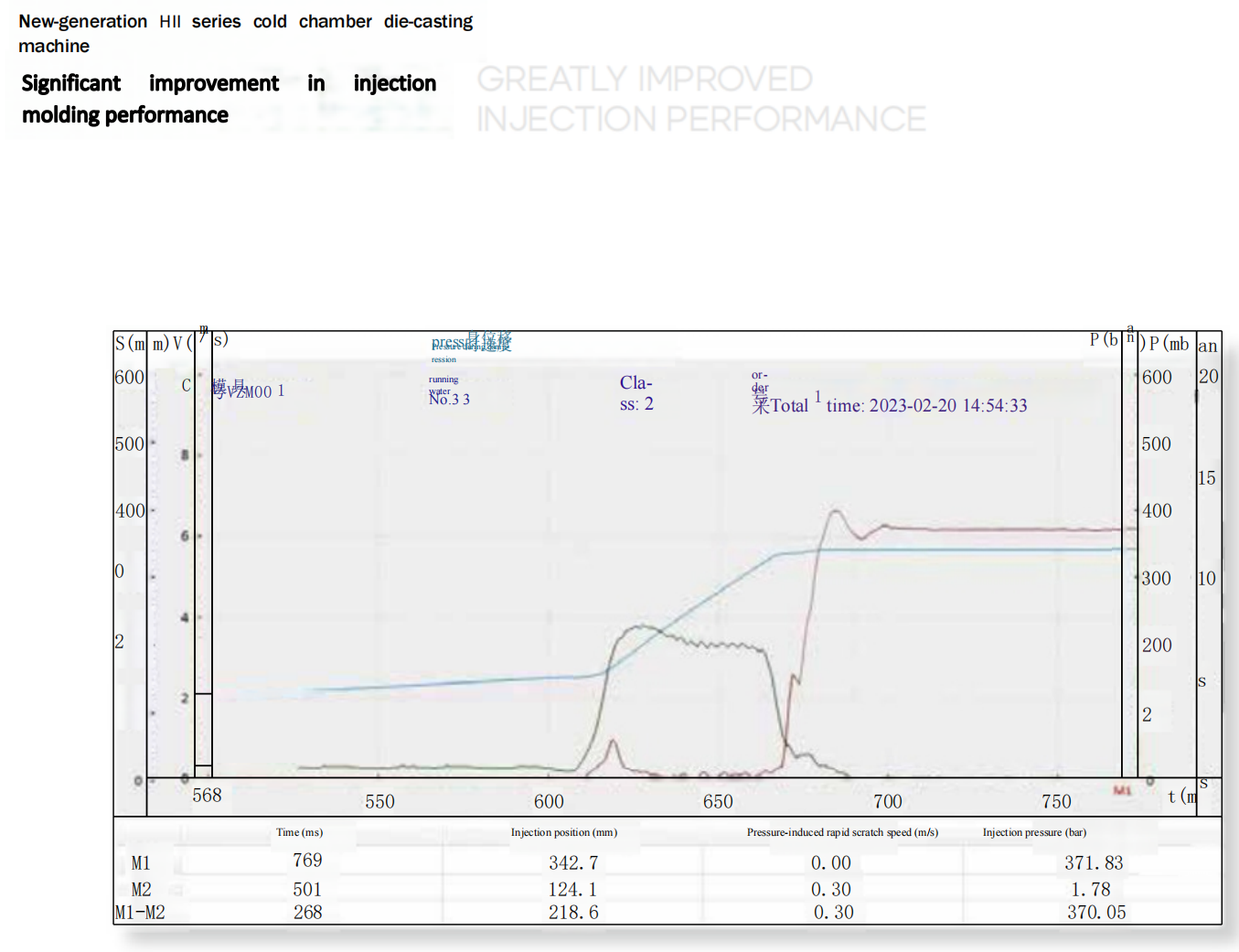Click injection pressure value '1.78'

point(1091,889)
